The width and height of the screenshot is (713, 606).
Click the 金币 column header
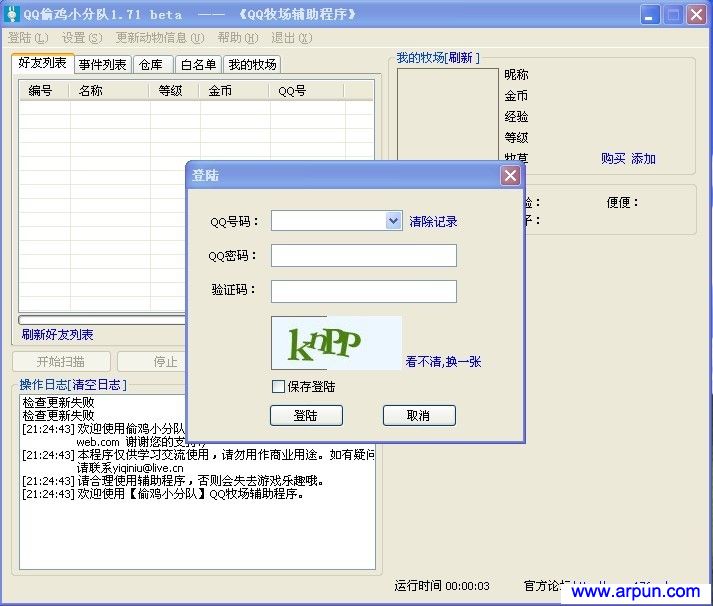(x=235, y=90)
